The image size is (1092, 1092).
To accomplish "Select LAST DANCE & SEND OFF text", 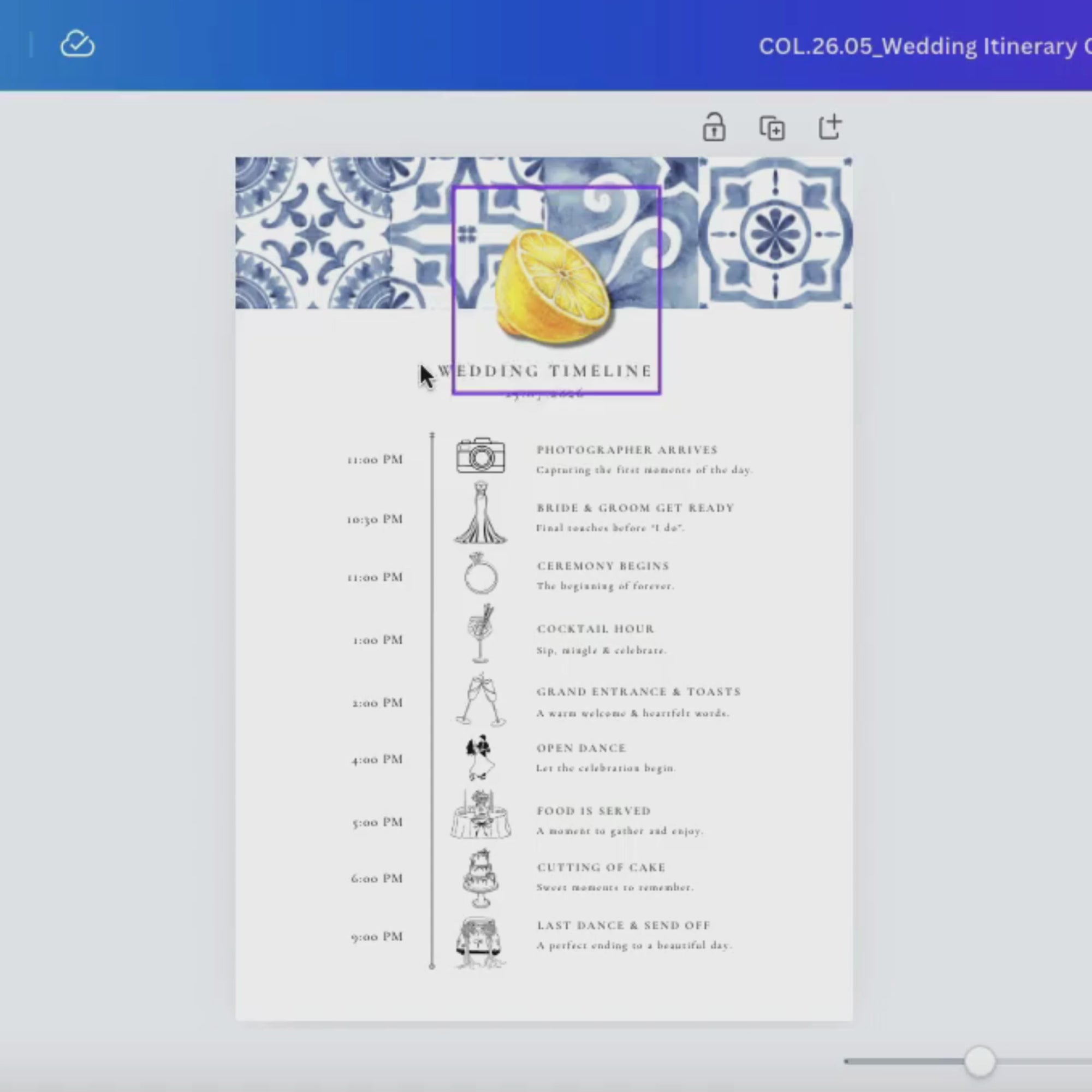I will tap(623, 925).
